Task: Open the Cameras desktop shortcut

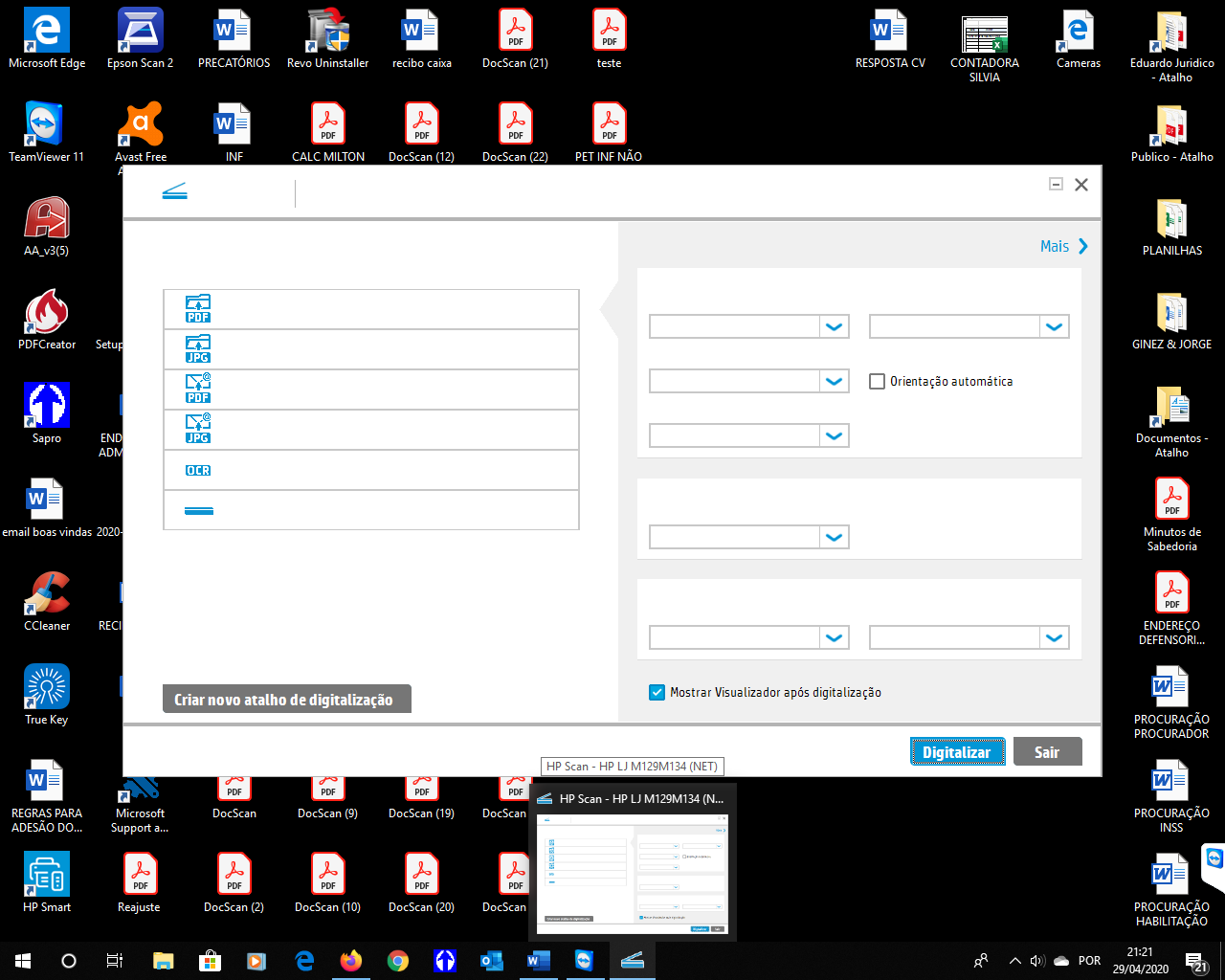Action: (1079, 38)
